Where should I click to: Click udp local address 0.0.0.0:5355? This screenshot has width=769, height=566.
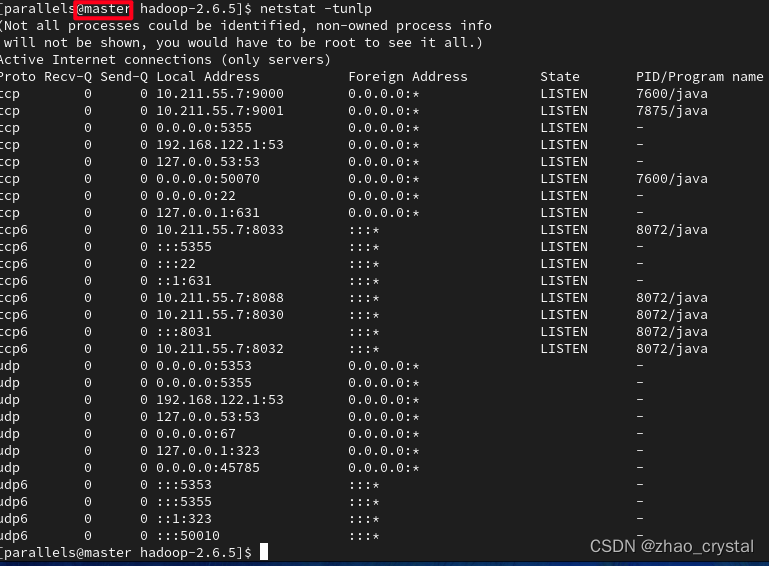[x=204, y=383]
